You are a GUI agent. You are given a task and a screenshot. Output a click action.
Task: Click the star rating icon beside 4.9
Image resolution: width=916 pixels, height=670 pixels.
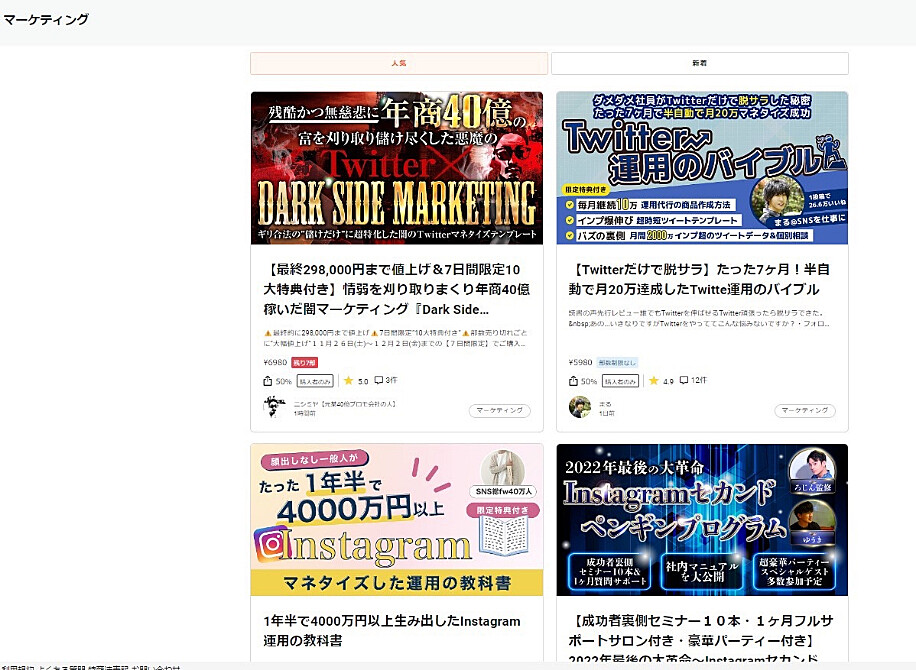654,381
